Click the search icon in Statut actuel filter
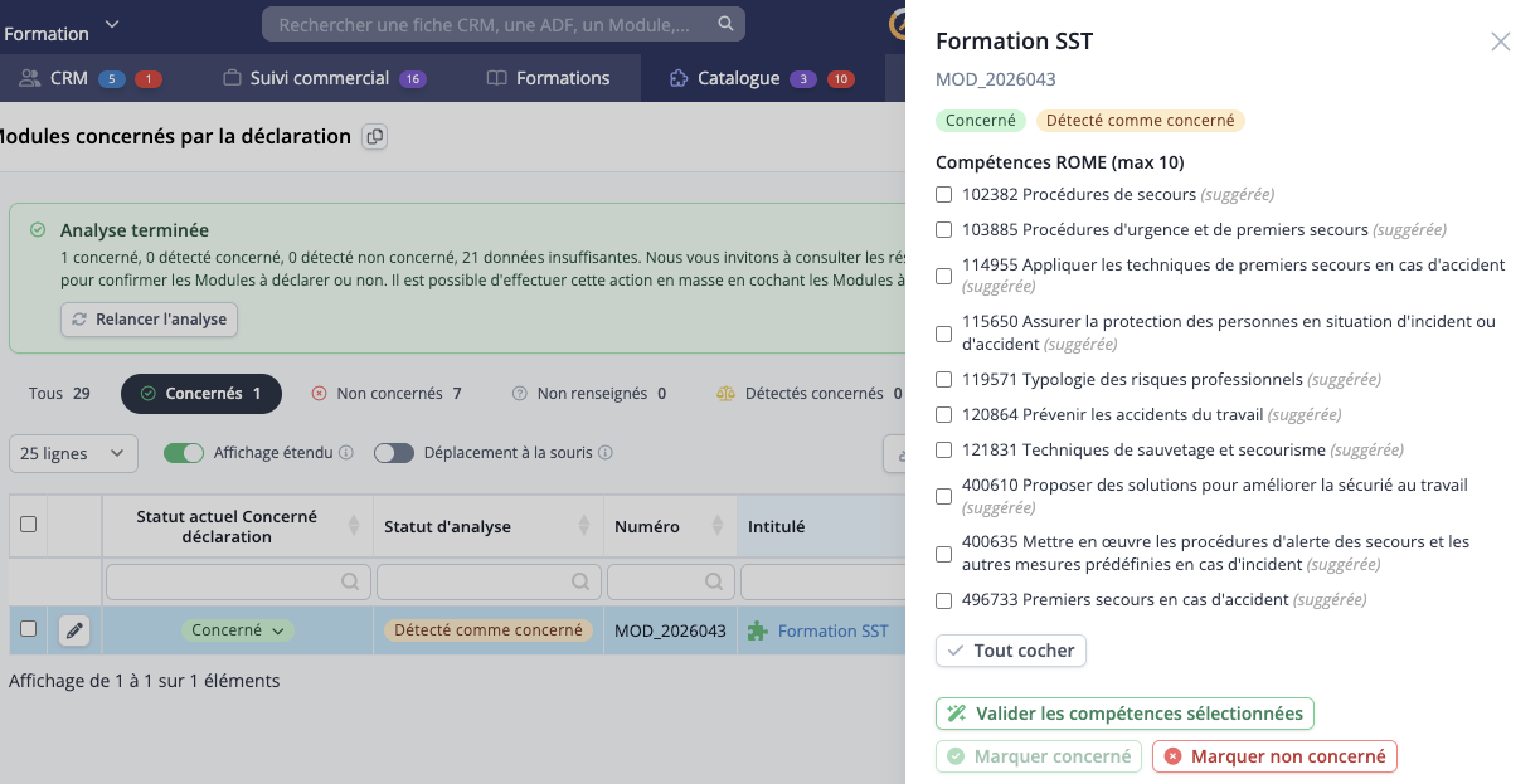Viewport: 1540px width, 784px height. coord(349,581)
